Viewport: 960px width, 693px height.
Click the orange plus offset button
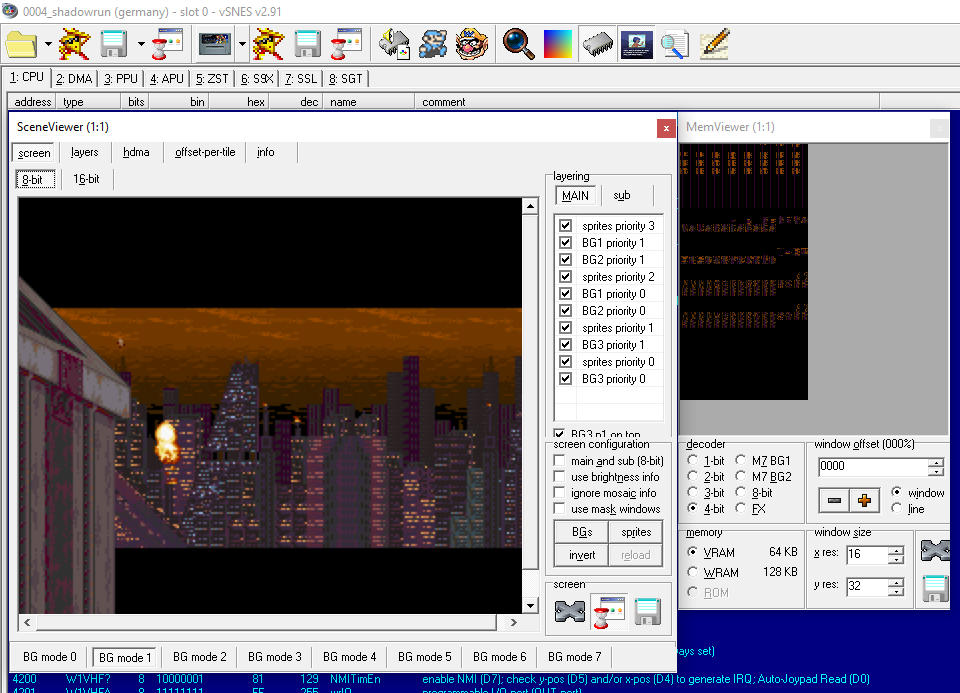coord(864,500)
